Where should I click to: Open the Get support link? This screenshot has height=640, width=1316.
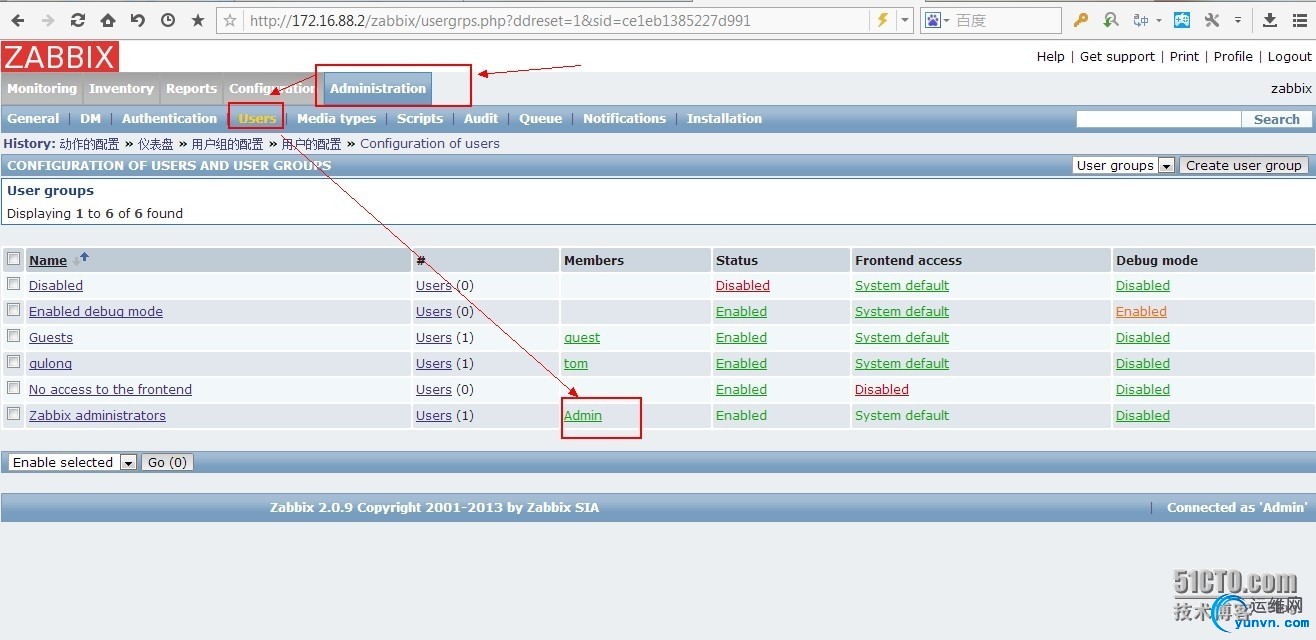pyautogui.click(x=1117, y=56)
